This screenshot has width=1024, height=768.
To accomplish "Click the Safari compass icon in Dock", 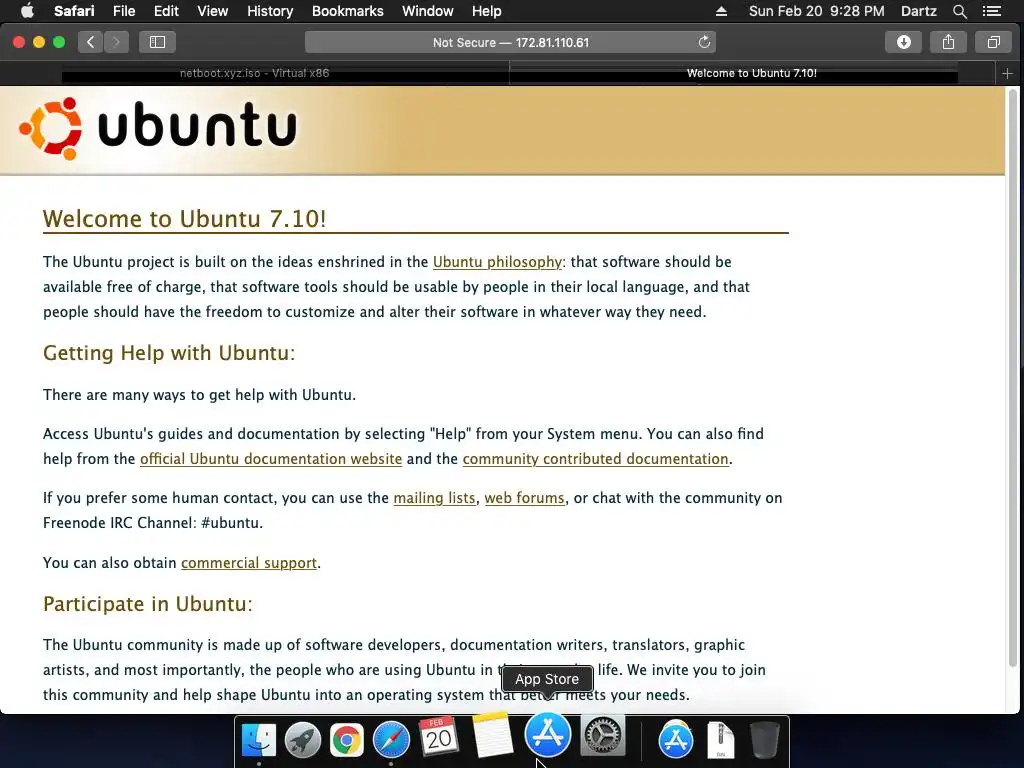I will pos(391,740).
